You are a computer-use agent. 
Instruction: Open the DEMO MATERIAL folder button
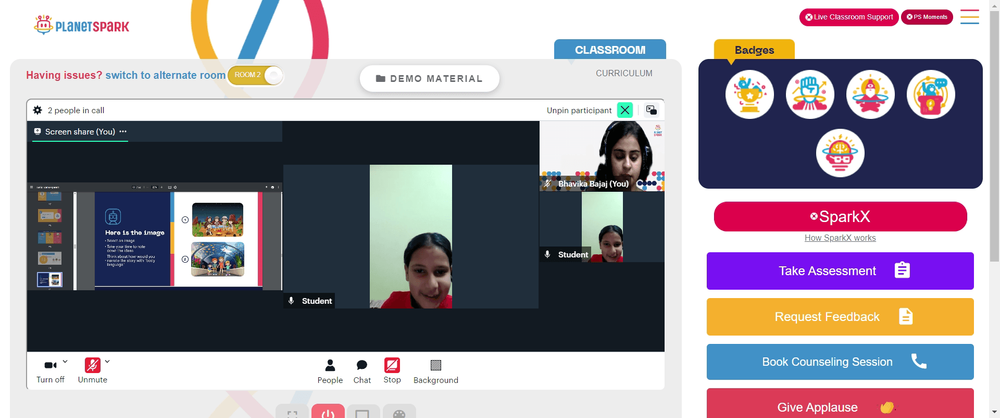[x=429, y=78]
